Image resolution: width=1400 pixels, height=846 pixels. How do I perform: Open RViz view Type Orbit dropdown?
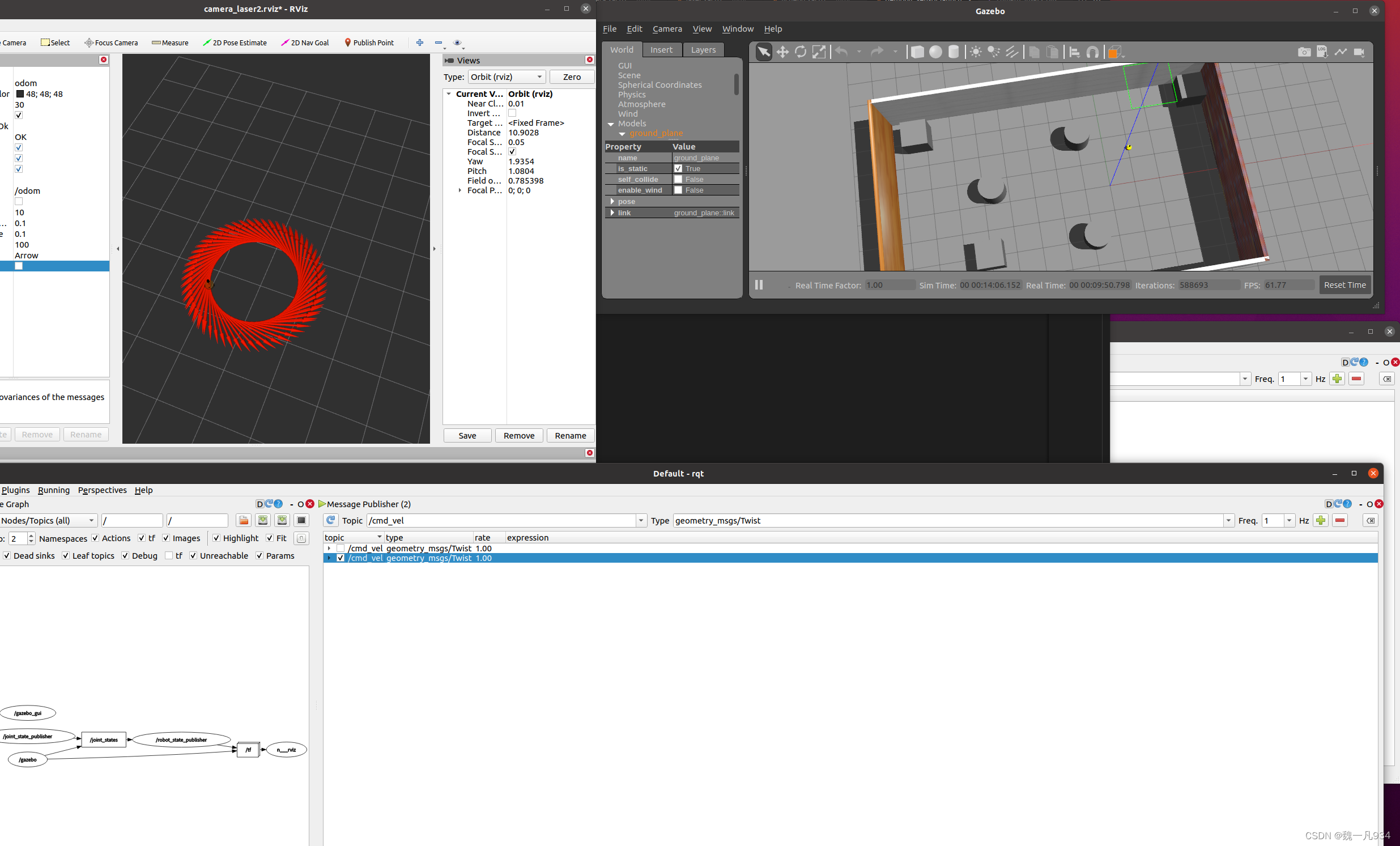pyautogui.click(x=507, y=76)
